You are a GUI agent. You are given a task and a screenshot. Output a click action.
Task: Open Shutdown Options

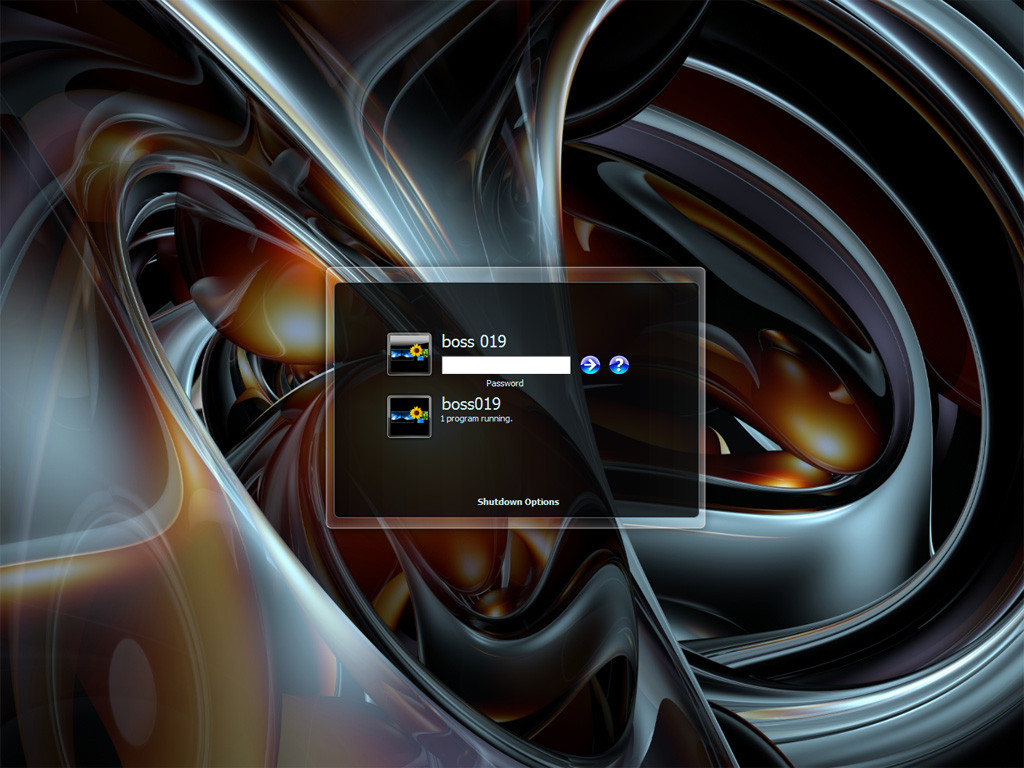coord(518,502)
